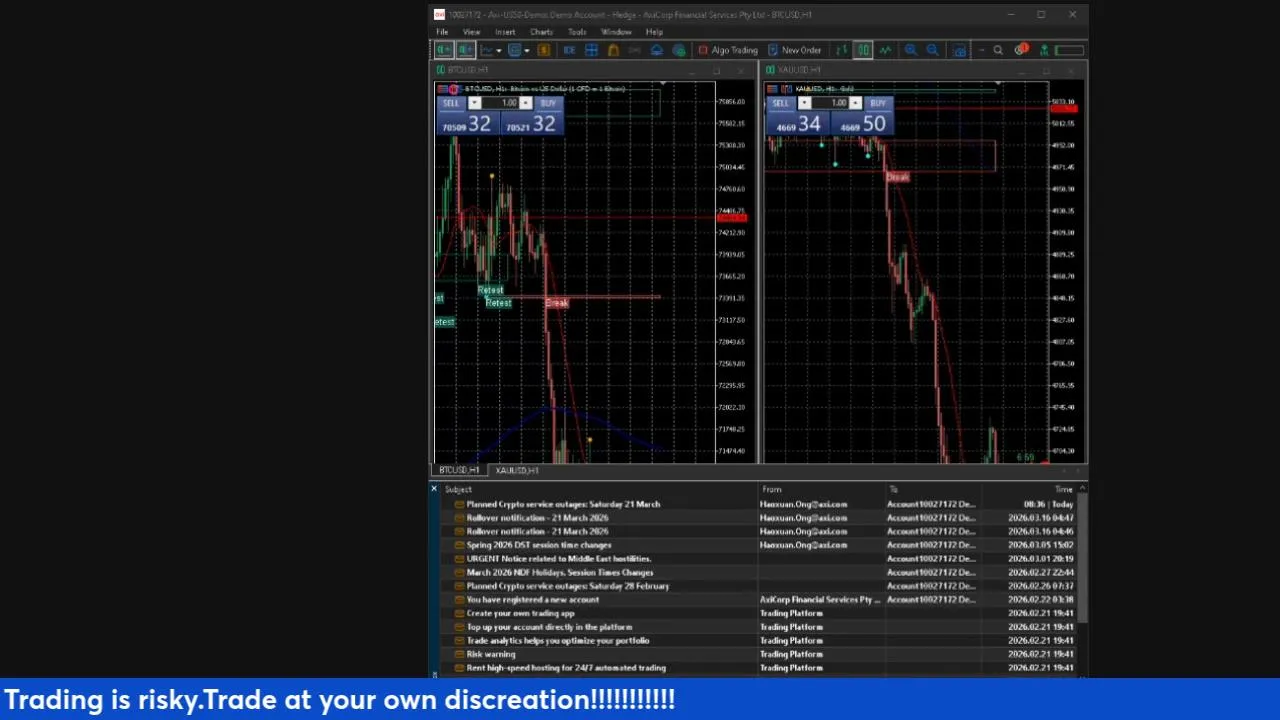
Task: Click BUY on the XAUUSD chart panel
Action: (x=878, y=103)
